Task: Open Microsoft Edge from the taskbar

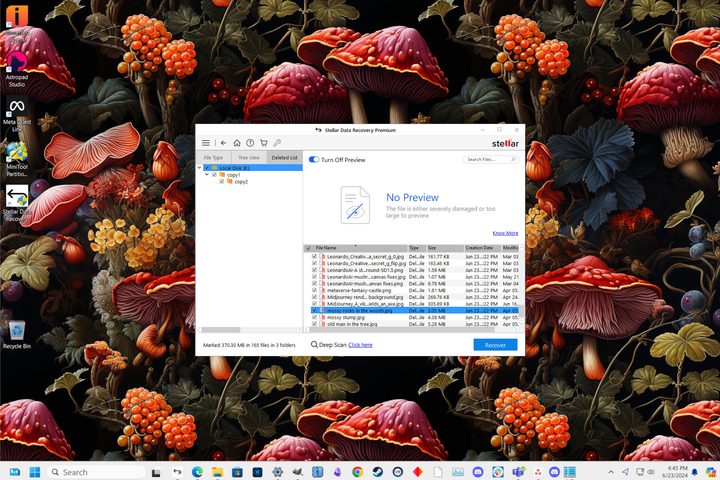Action: 197,472
